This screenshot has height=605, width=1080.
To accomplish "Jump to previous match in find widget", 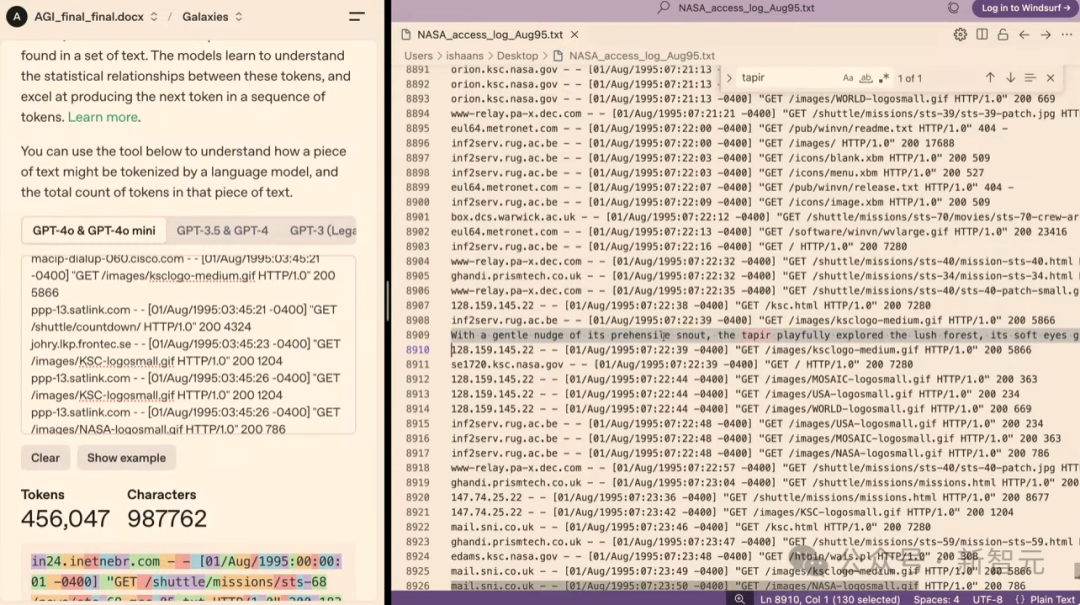I will (x=990, y=78).
